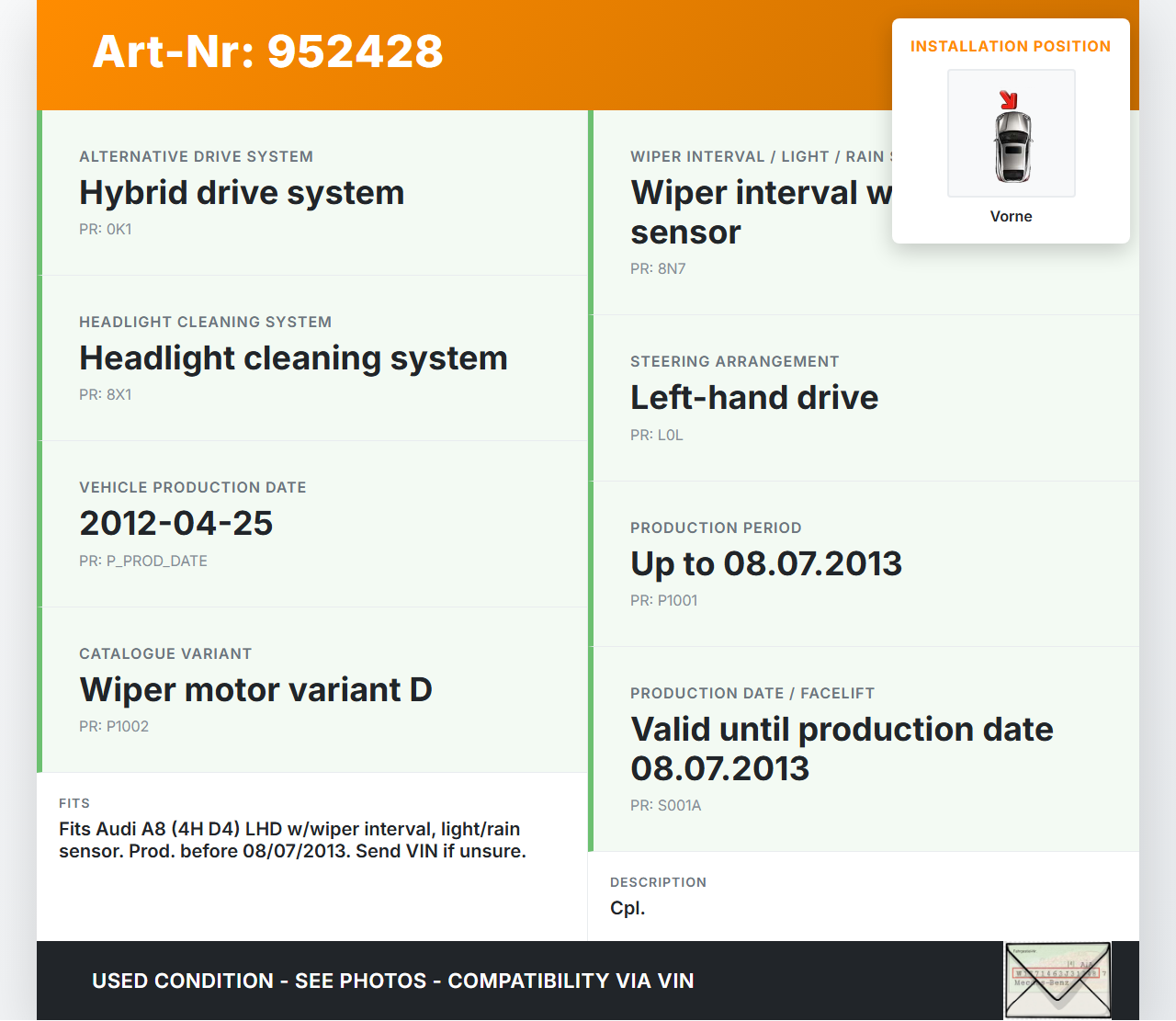Click the PR: 8N7 code

click(658, 269)
